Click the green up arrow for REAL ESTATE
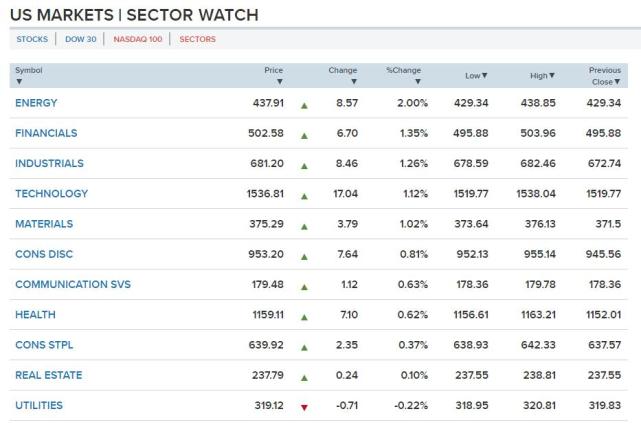 click(304, 377)
